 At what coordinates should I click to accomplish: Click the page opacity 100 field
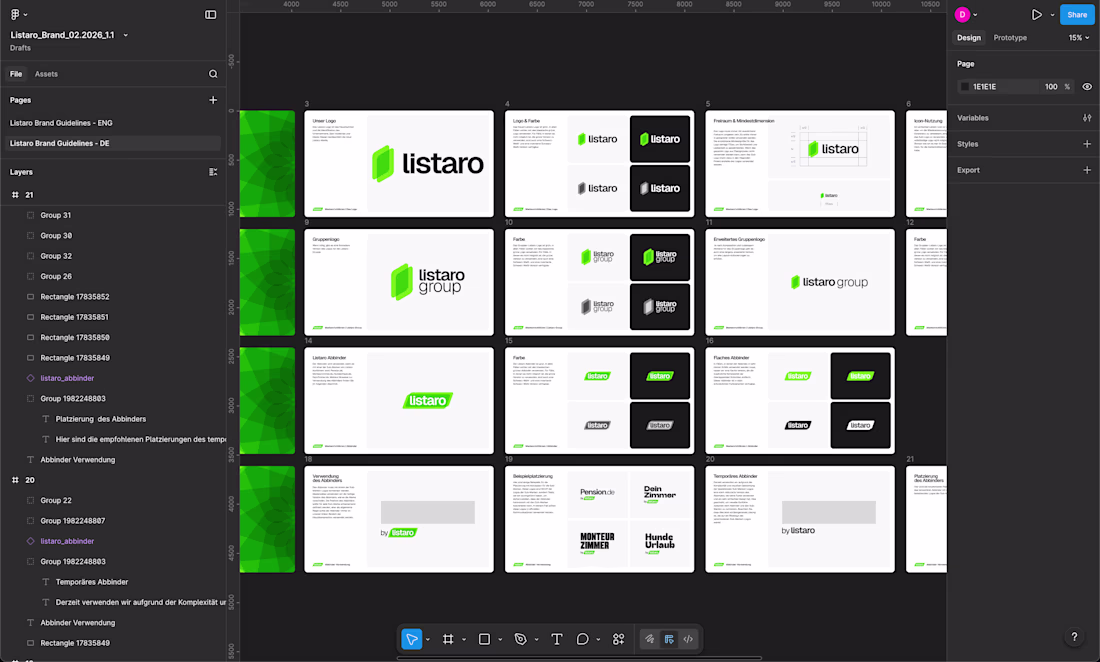(x=1051, y=87)
